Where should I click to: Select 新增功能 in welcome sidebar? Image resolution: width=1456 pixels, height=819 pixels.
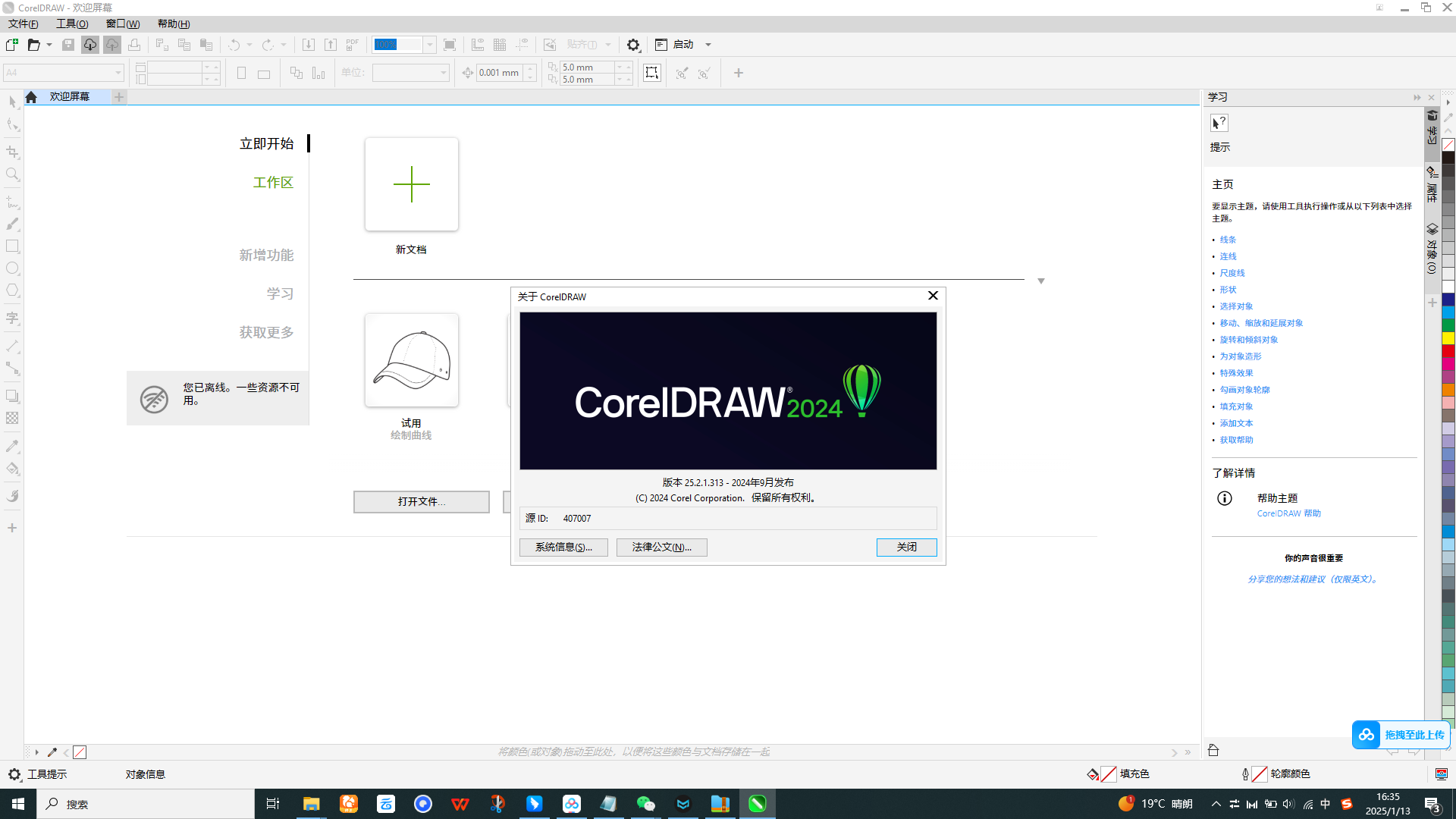[x=266, y=255]
